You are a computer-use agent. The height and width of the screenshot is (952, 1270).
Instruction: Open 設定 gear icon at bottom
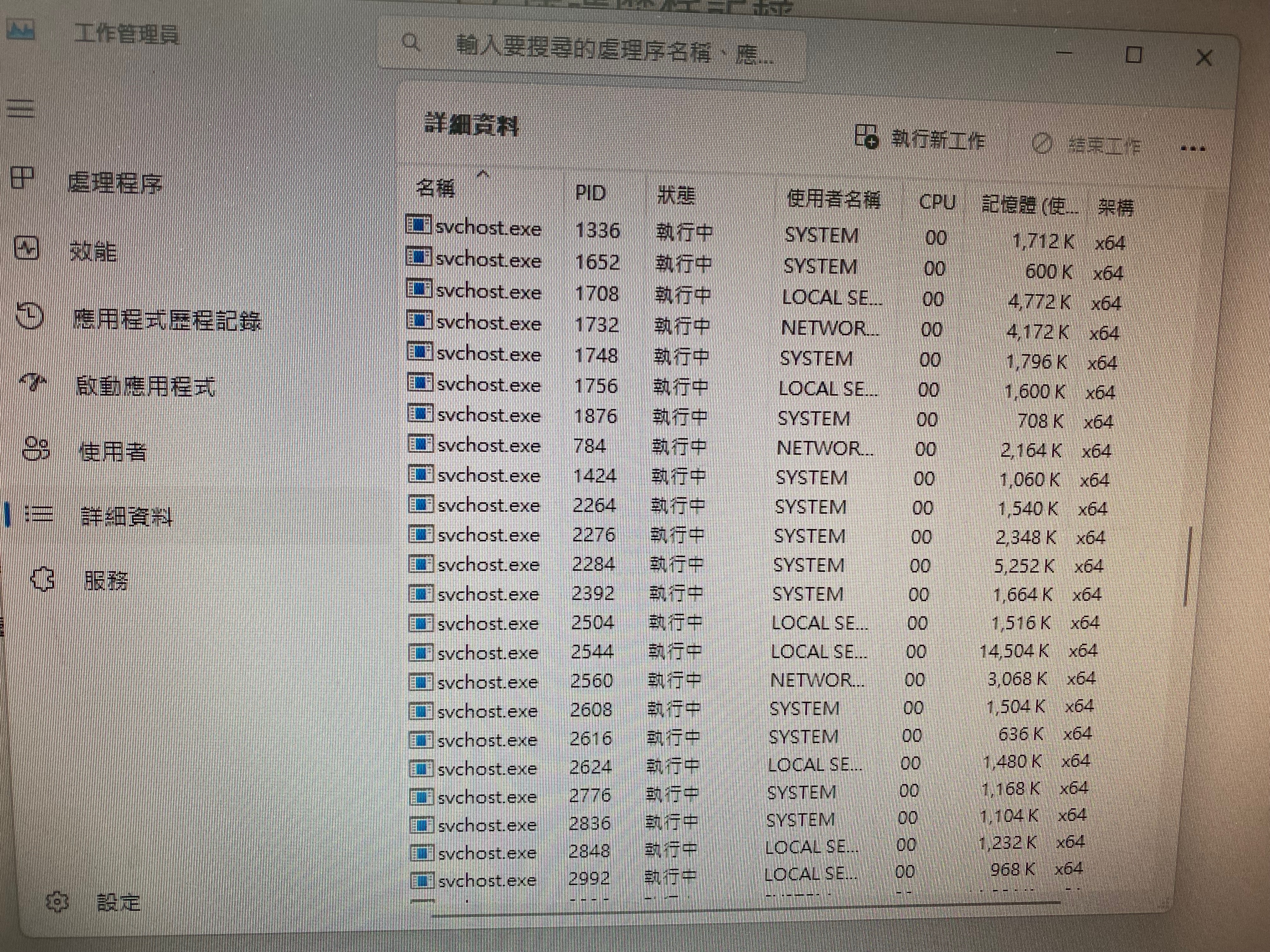pos(57,902)
